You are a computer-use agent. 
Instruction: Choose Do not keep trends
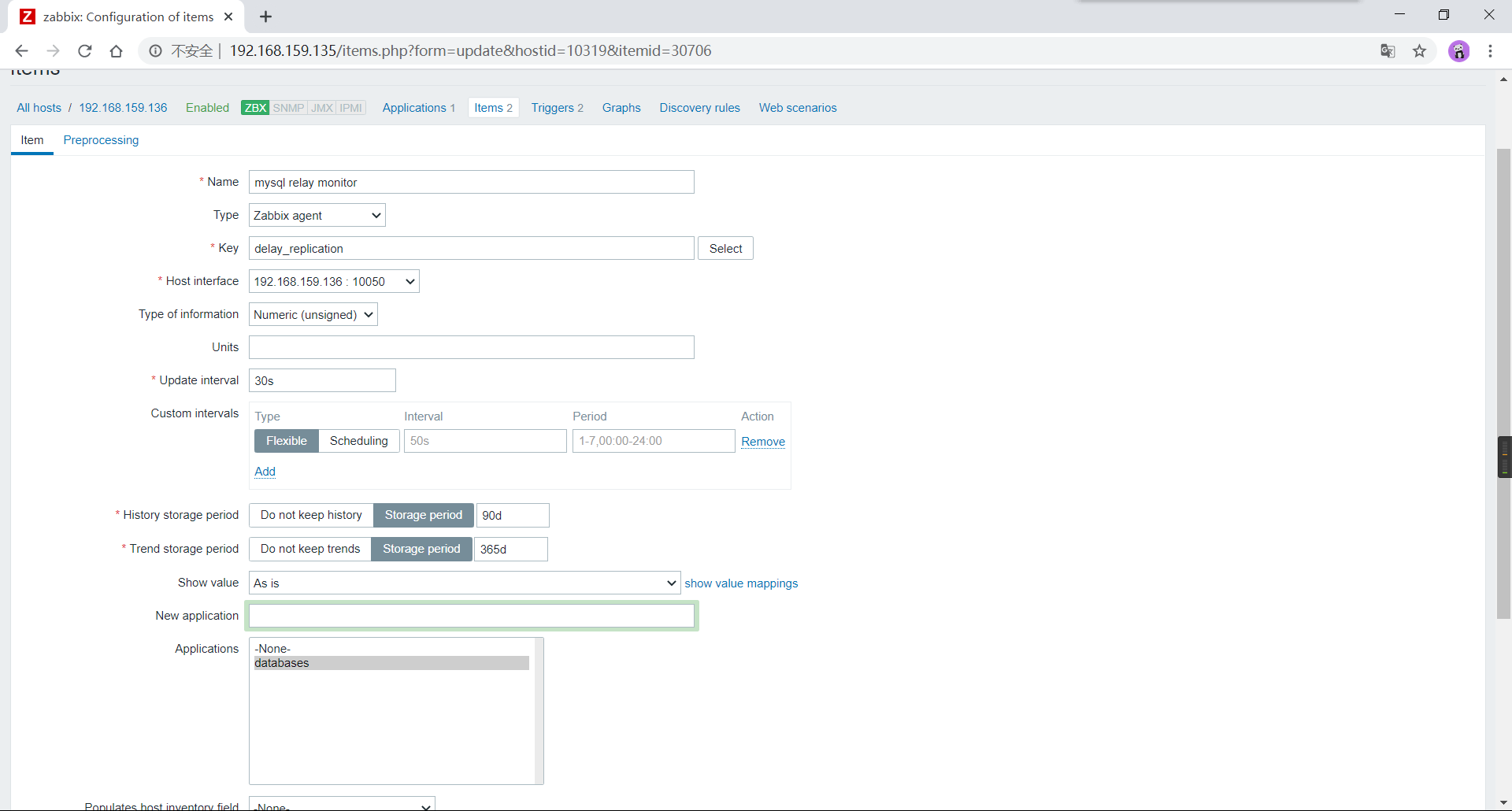(310, 549)
